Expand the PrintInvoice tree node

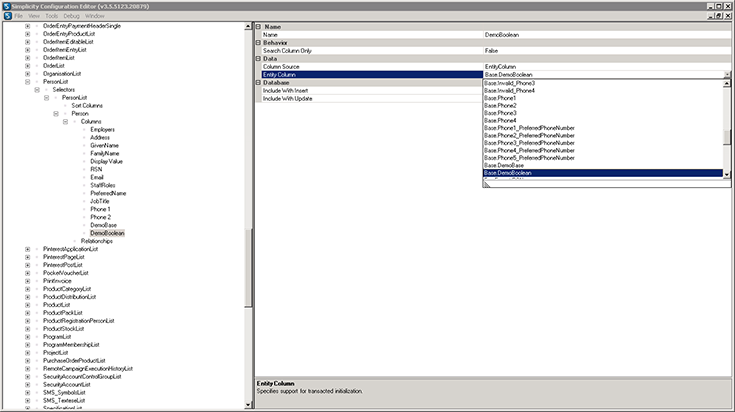click(27, 281)
